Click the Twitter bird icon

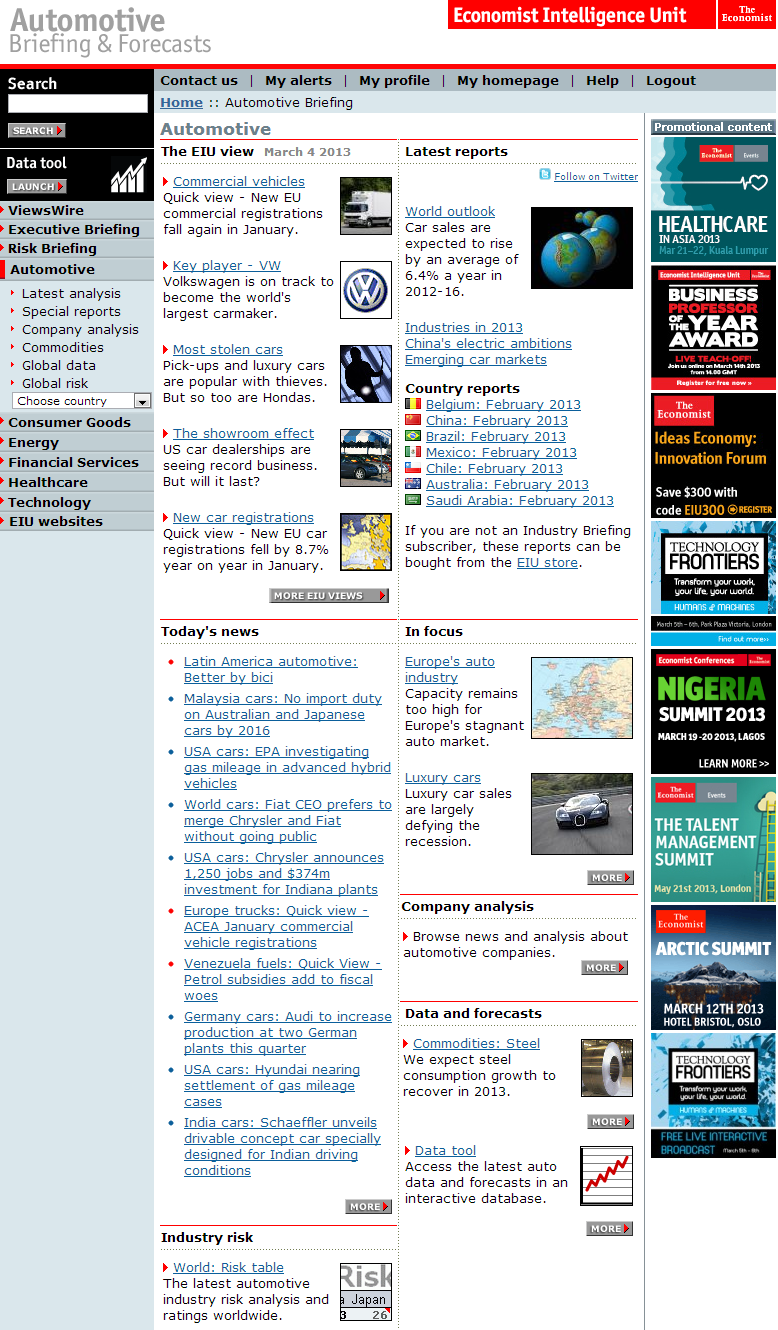(x=545, y=174)
